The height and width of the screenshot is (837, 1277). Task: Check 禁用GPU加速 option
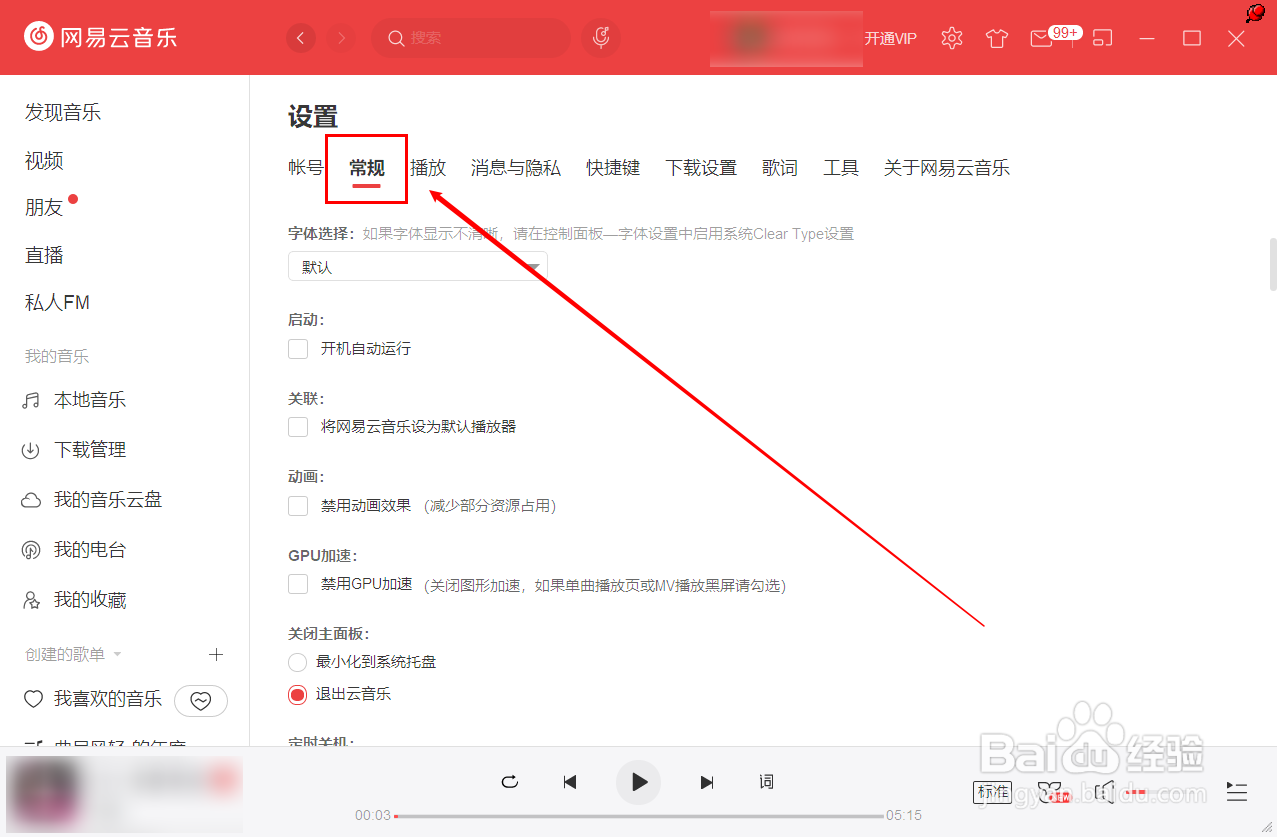[x=298, y=584]
